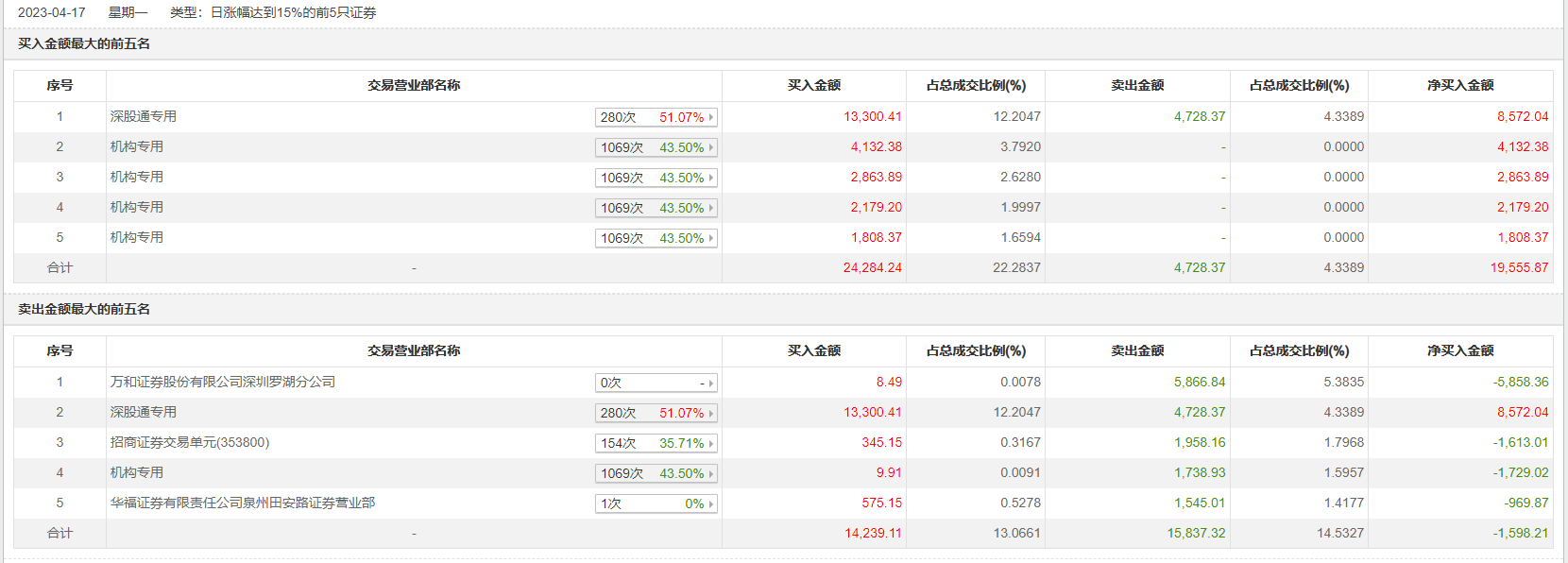Screen dimensions: 1568x563
Task: Click arrow icon in sell row 4 机构专用 box
Action: point(711,473)
